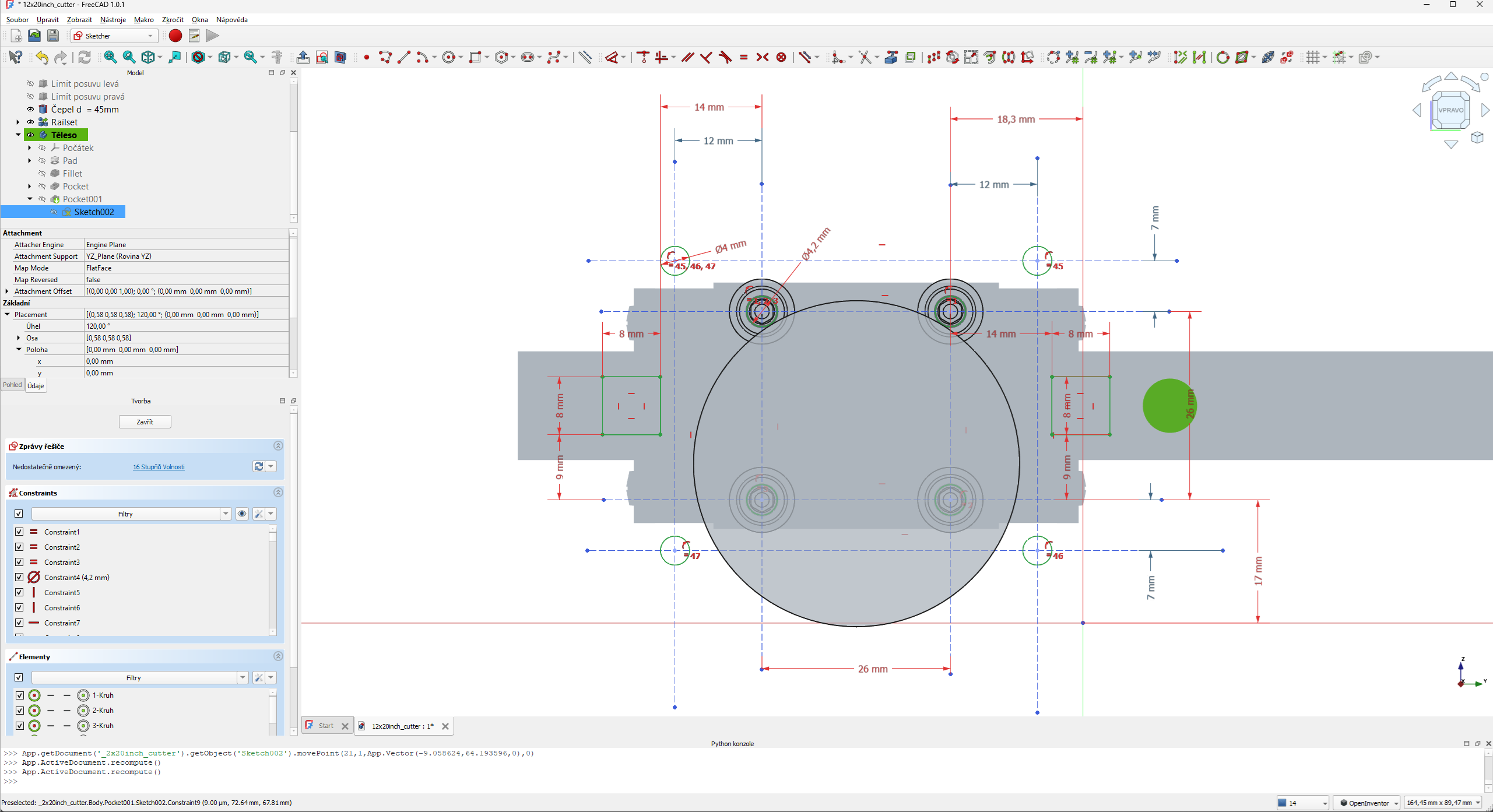
Task: Click the Undo arrow icon
Action: click(41, 57)
